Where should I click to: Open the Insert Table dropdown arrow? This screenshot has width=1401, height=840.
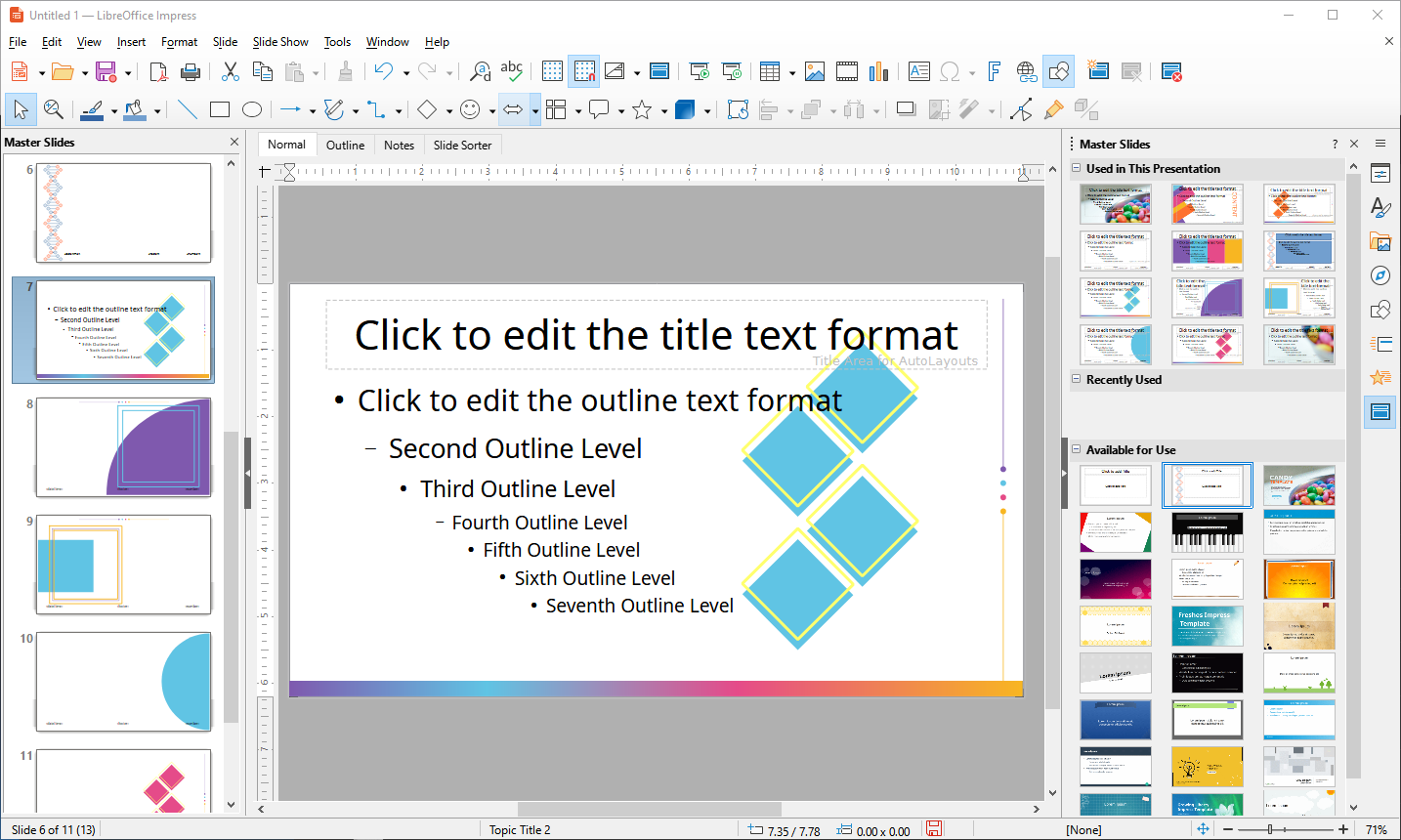[x=791, y=72]
